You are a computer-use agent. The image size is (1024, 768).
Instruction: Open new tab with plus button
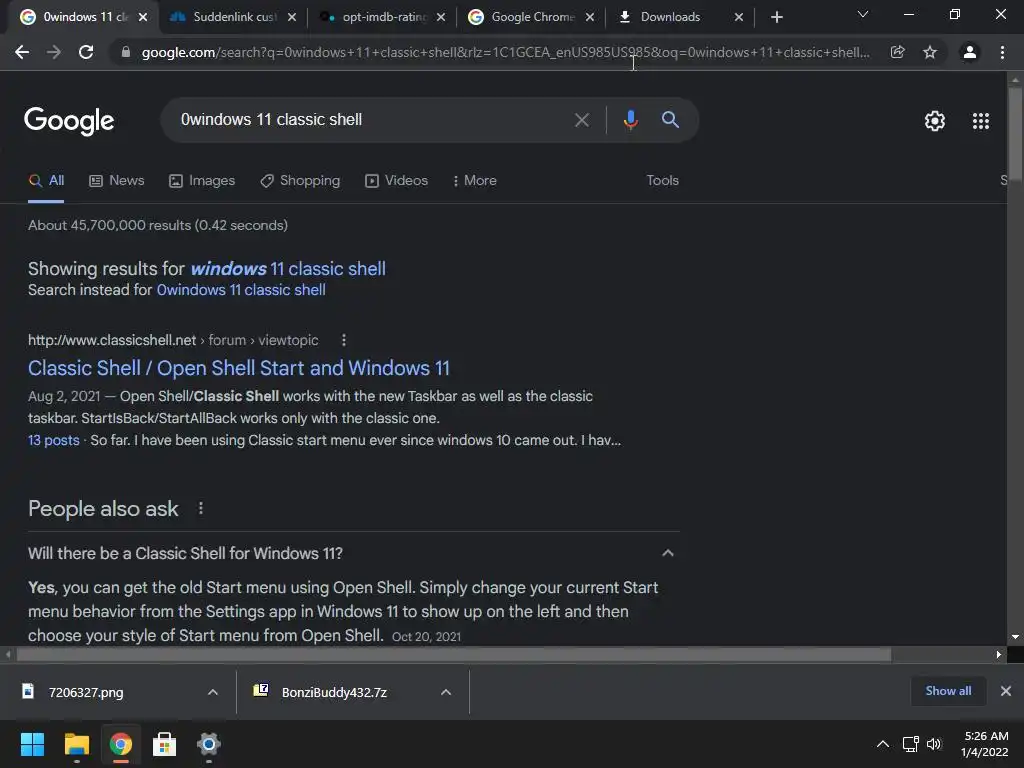pos(776,17)
